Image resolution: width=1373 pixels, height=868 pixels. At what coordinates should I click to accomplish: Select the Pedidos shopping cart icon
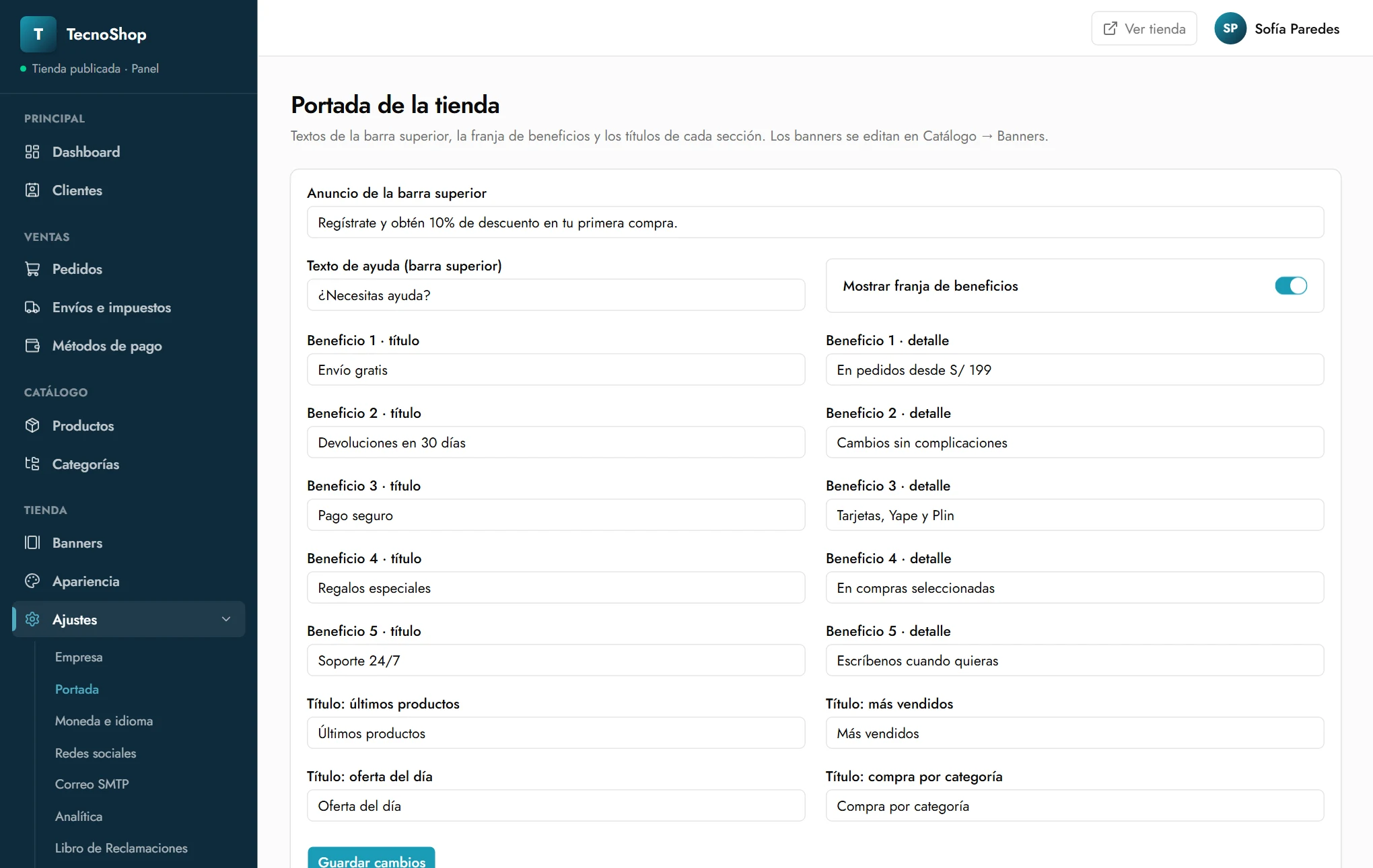32,269
